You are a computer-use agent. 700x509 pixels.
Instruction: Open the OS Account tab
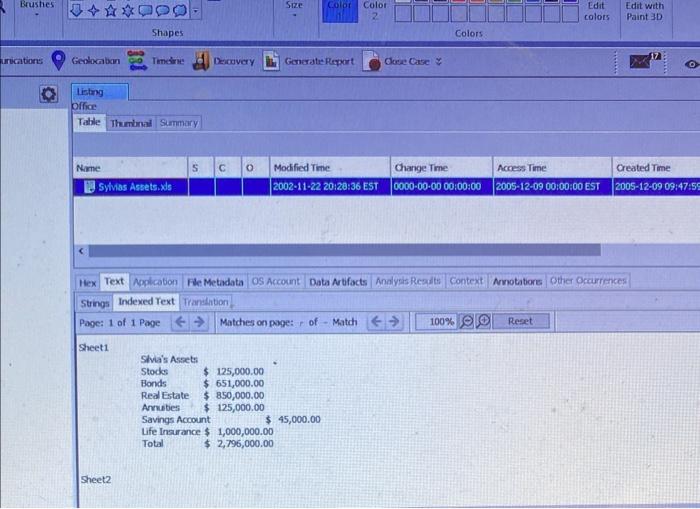pos(275,282)
